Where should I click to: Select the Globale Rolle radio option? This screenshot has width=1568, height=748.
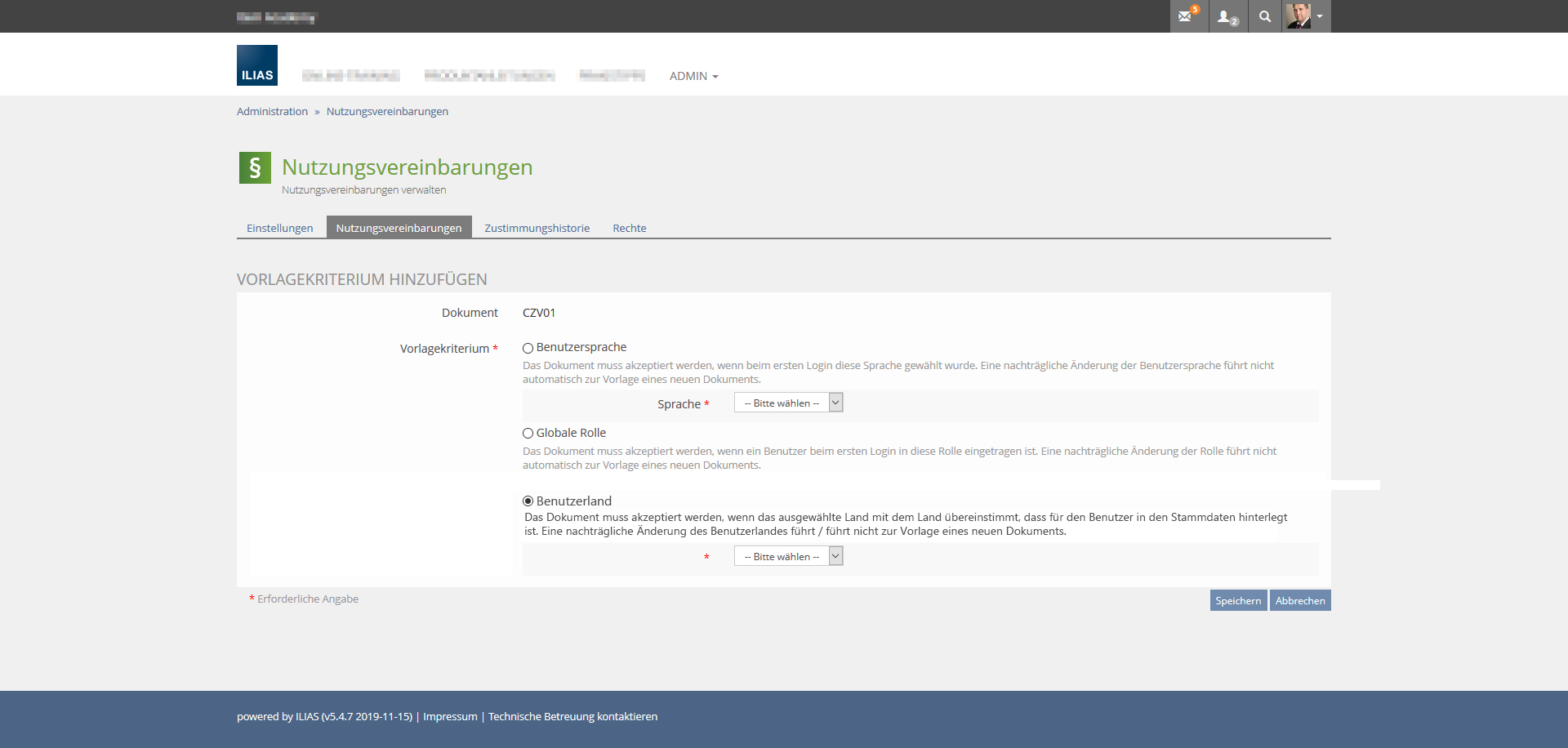coord(528,434)
